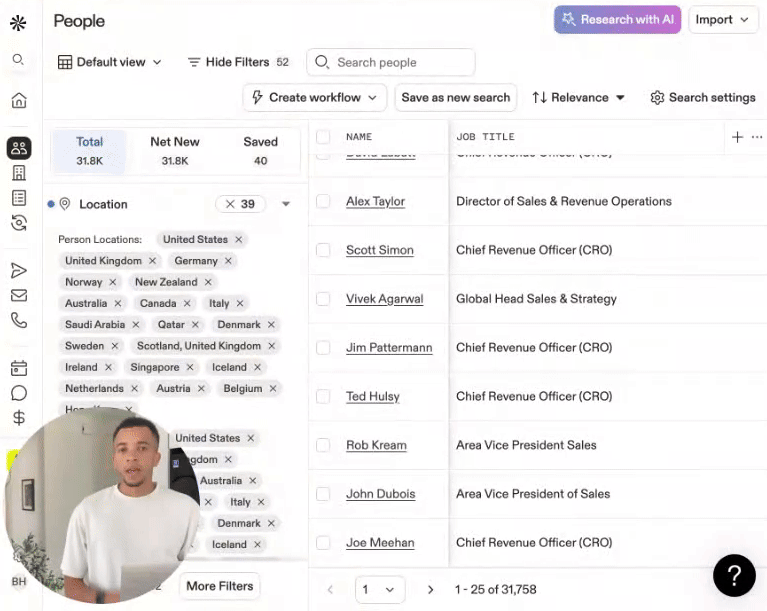
Task: Open the Emails envelope icon
Action: click(x=19, y=295)
